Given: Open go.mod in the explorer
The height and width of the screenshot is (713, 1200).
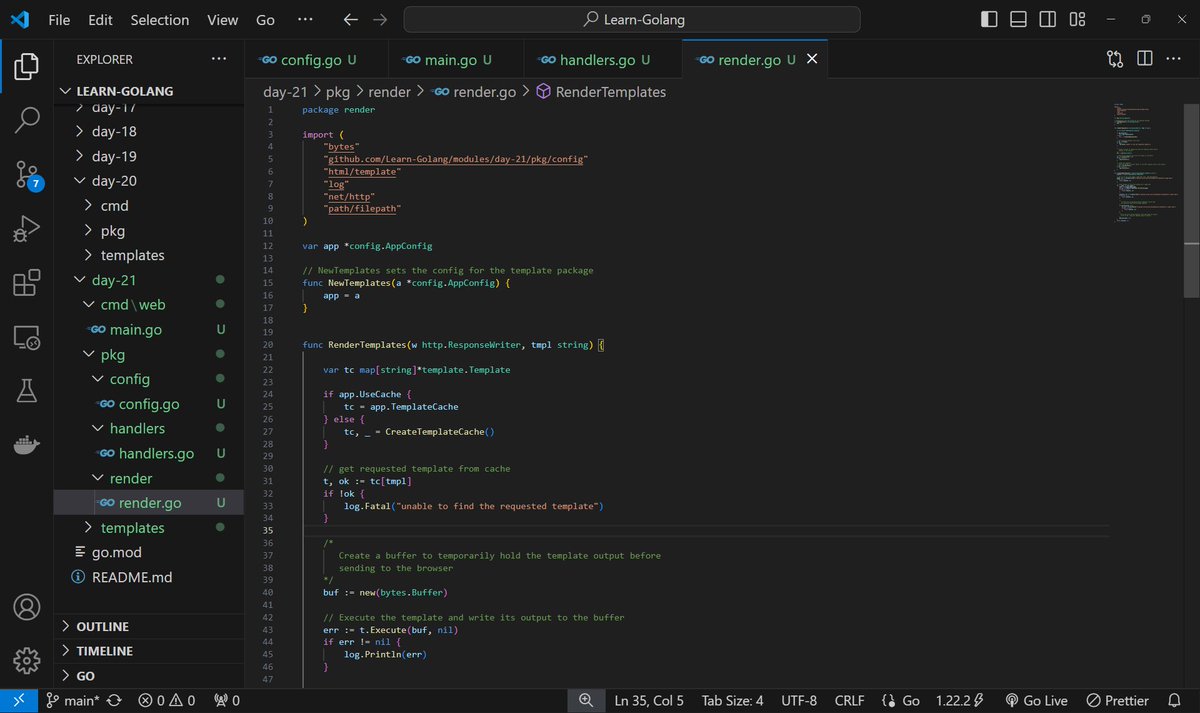Looking at the screenshot, I should (117, 552).
